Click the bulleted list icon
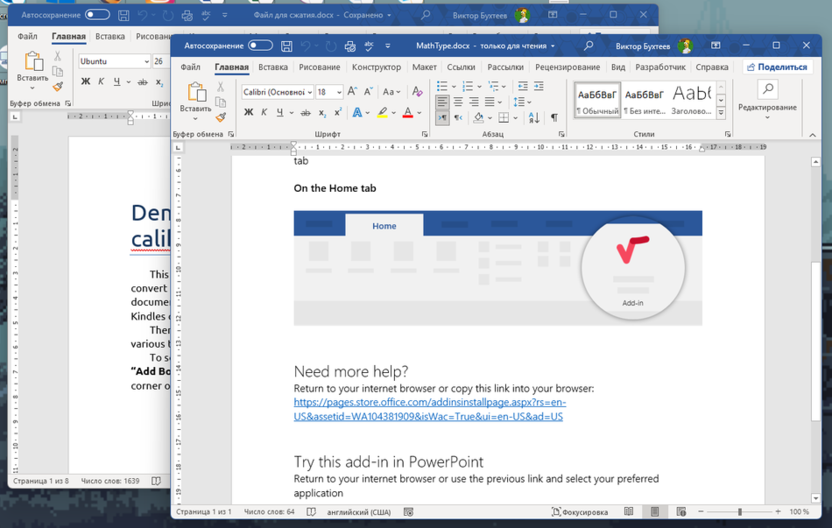Screen dimensions: 832x528 click(442, 87)
